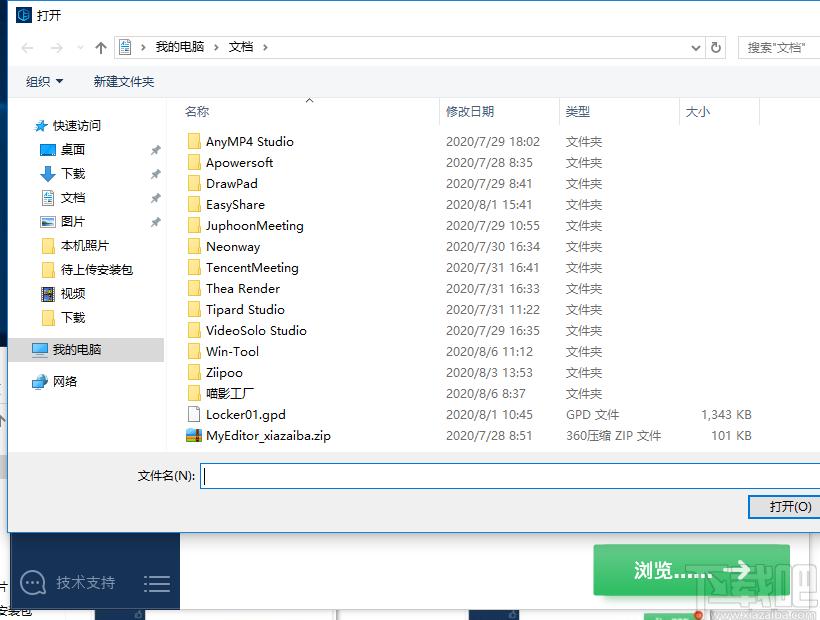Expand the chevron after 文档 in the path
Image resolution: width=820 pixels, height=620 pixels.
point(265,48)
